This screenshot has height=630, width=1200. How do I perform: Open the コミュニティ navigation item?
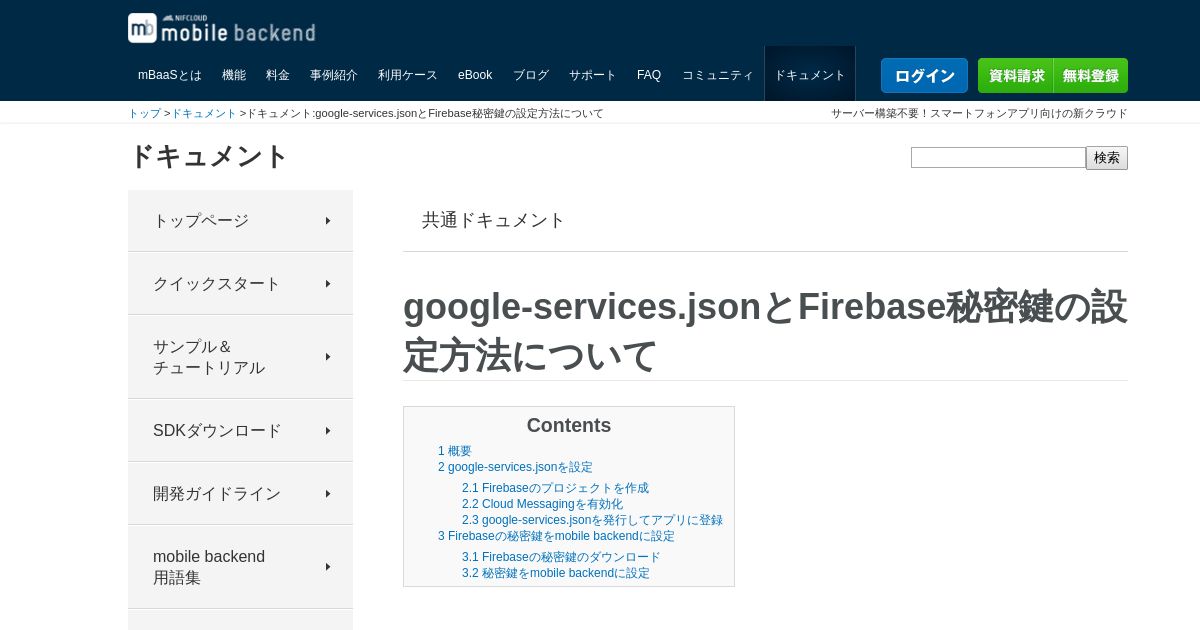pyautogui.click(x=718, y=75)
